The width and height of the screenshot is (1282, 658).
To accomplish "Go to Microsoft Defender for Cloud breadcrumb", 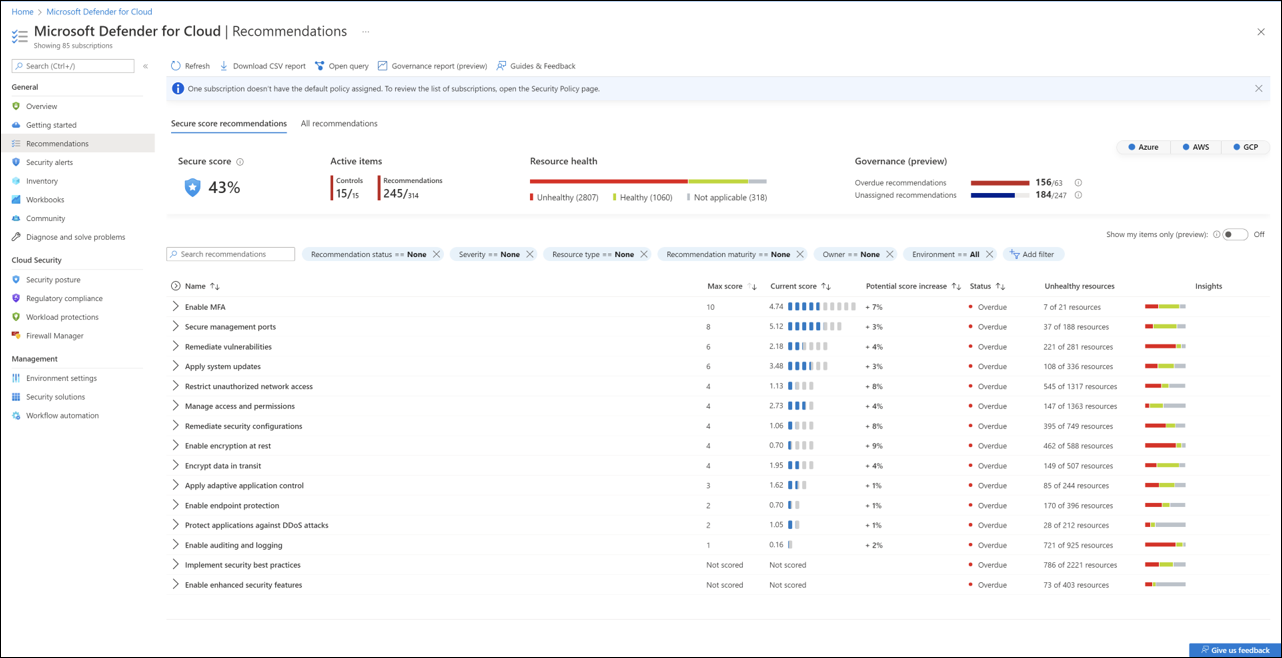I will (x=99, y=11).
